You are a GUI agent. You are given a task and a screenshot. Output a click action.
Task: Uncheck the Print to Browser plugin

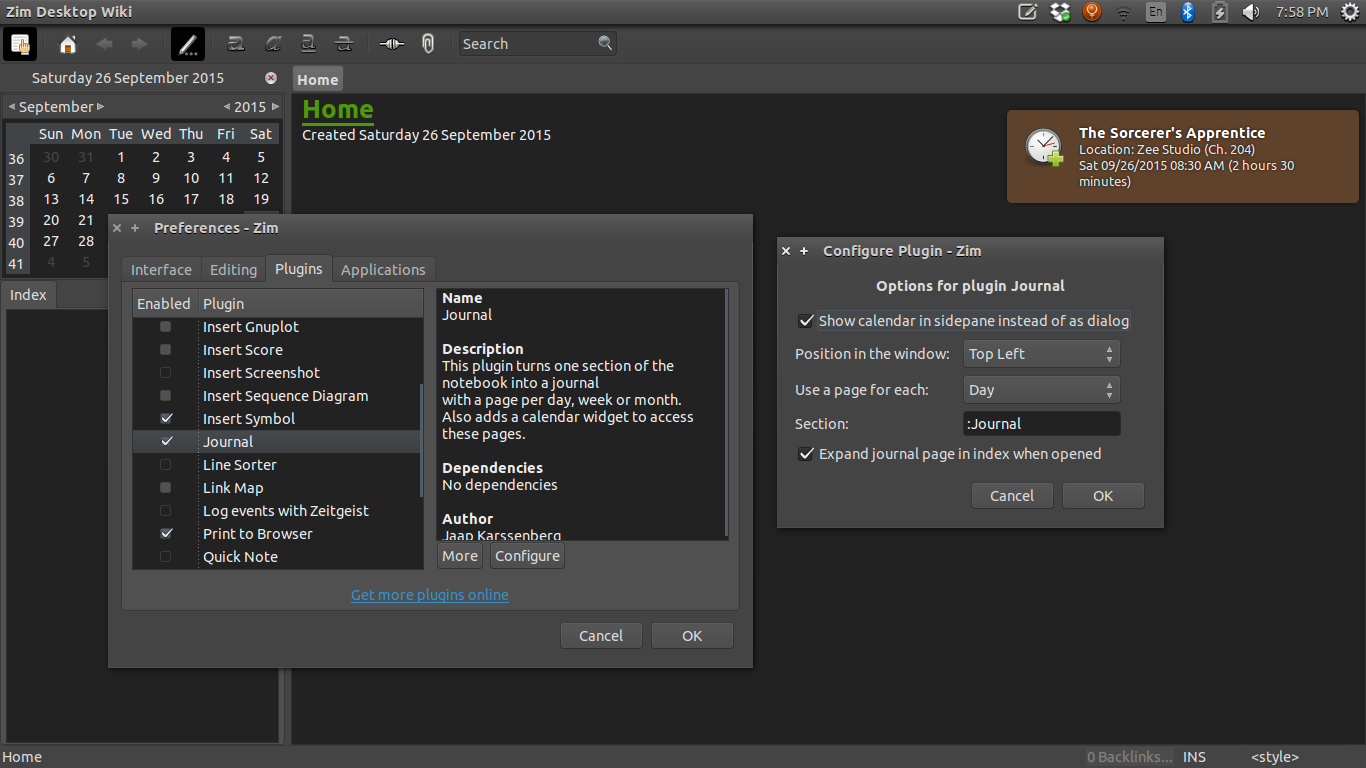[166, 533]
